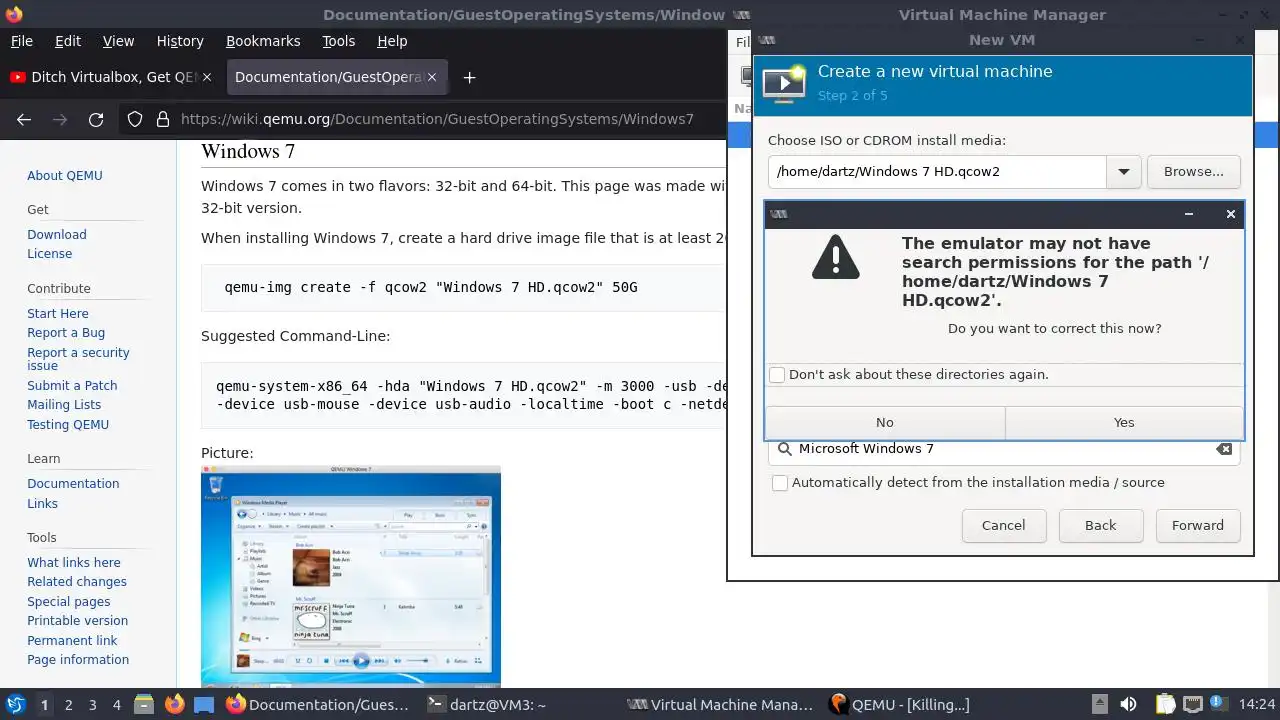
Task: Open the Download link in wiki sidebar
Action: [57, 235]
